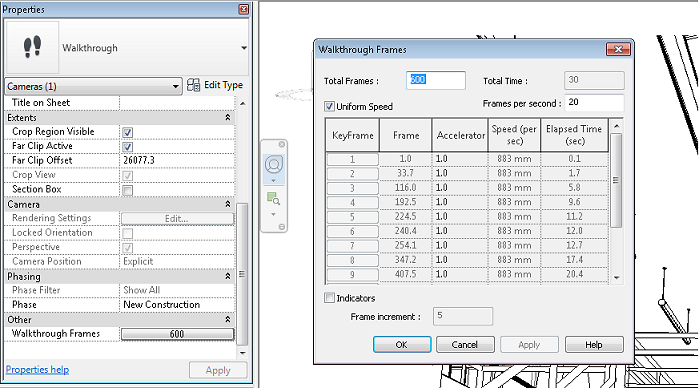Click the Camera Position value Explicit
The image size is (699, 388).
coord(177,261)
